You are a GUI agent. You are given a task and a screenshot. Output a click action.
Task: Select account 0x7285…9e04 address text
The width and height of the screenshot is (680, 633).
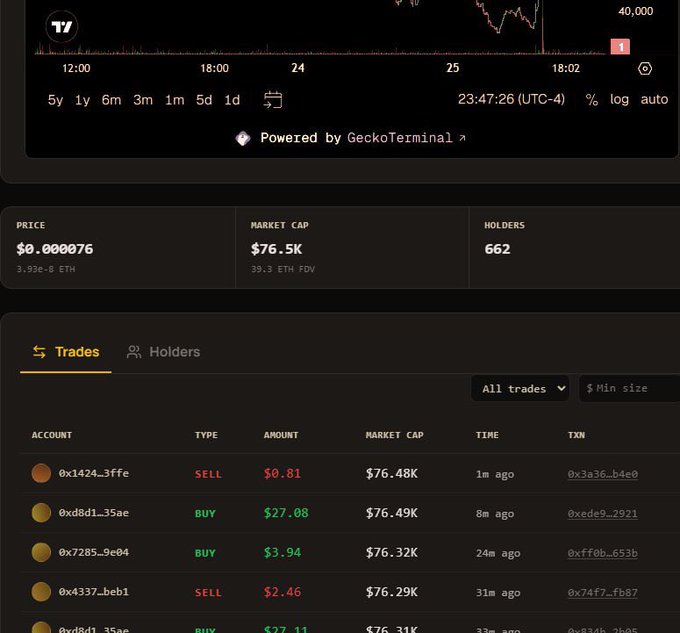[x=94, y=552]
